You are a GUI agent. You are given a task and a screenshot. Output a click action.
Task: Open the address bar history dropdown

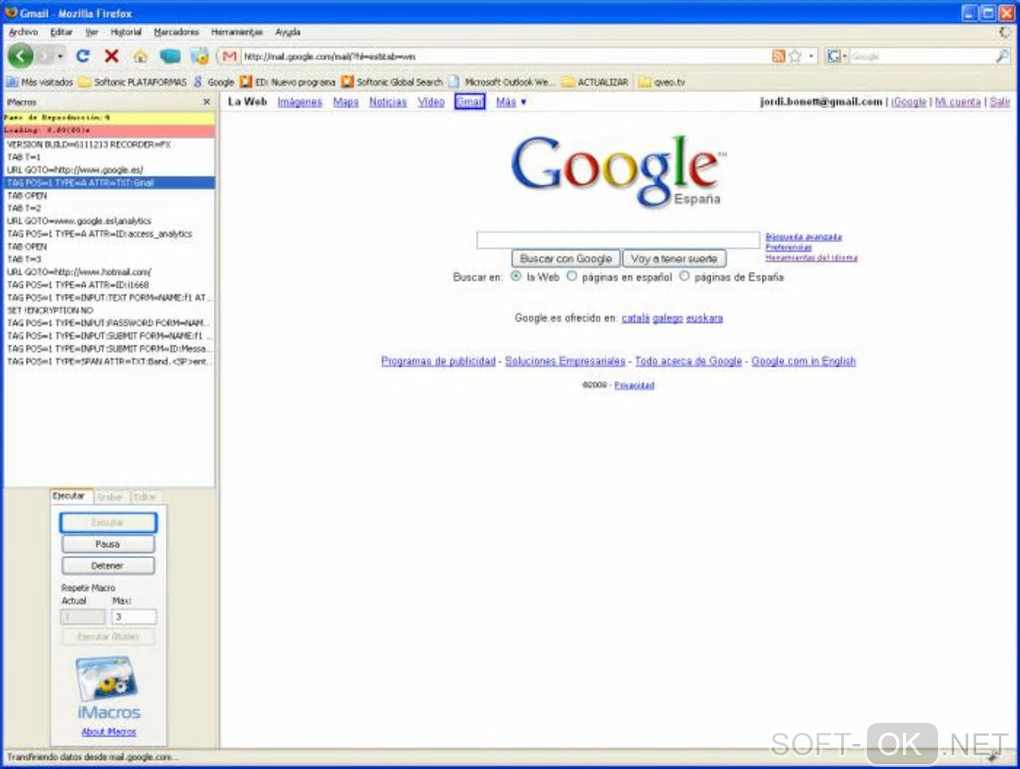[811, 57]
